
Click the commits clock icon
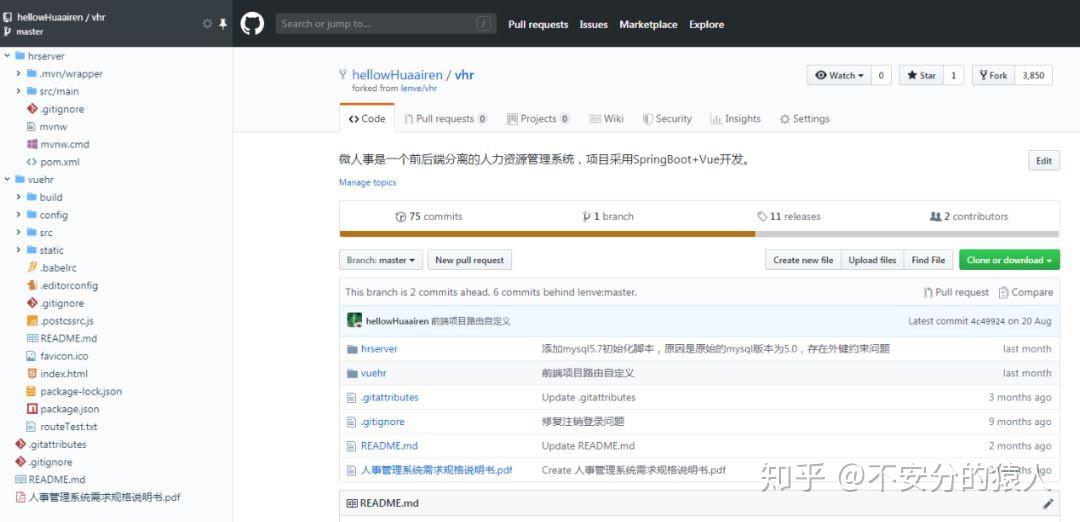coord(401,216)
